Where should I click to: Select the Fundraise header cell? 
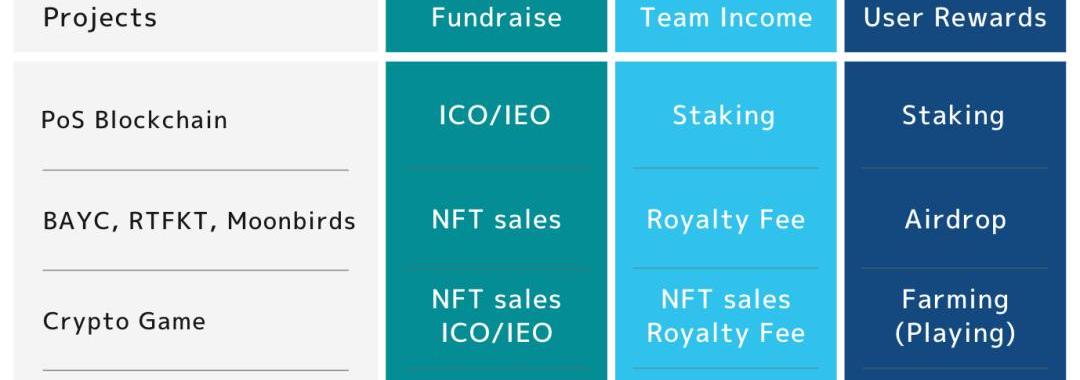pyautogui.click(x=497, y=18)
